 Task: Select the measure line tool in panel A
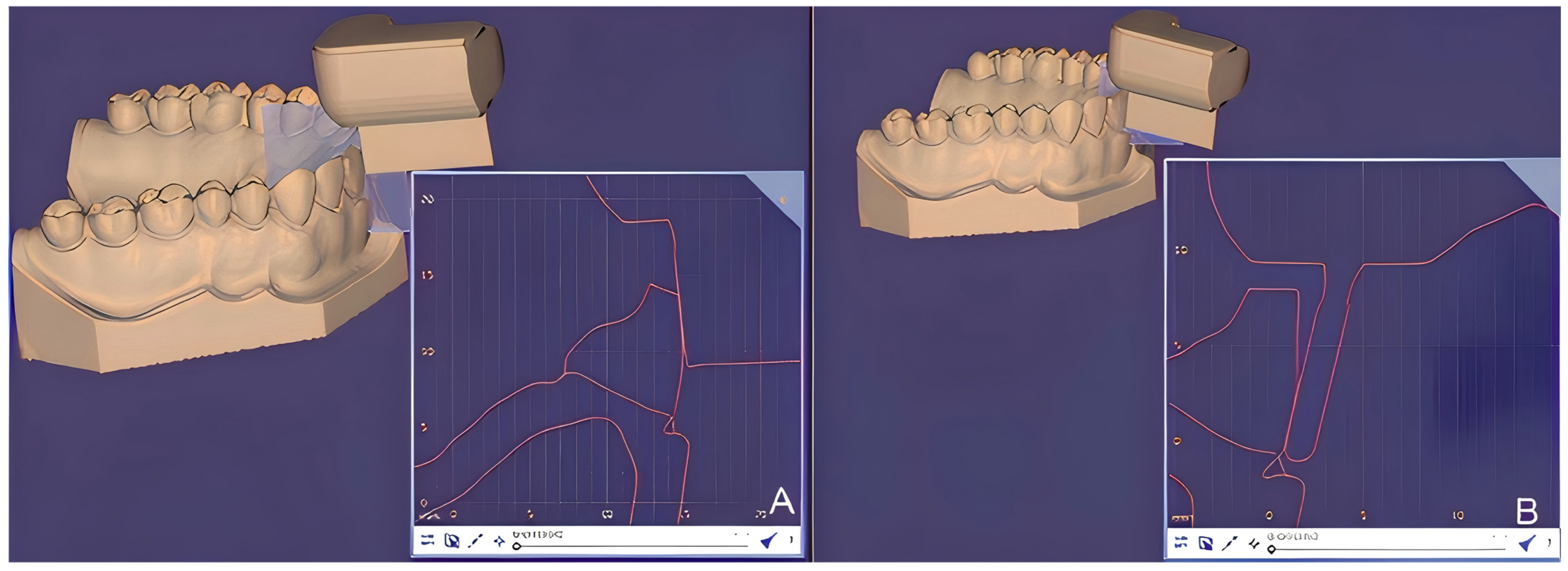475,541
